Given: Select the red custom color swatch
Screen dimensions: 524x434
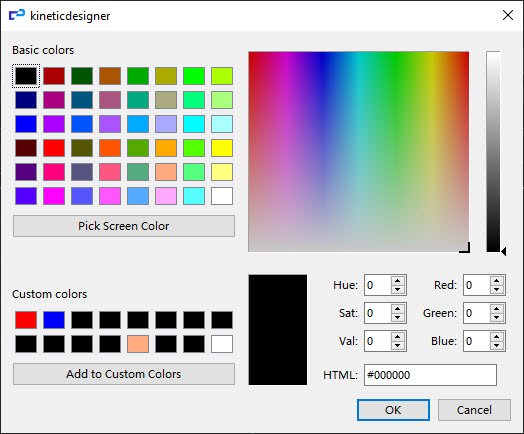Looking at the screenshot, I should (x=26, y=320).
